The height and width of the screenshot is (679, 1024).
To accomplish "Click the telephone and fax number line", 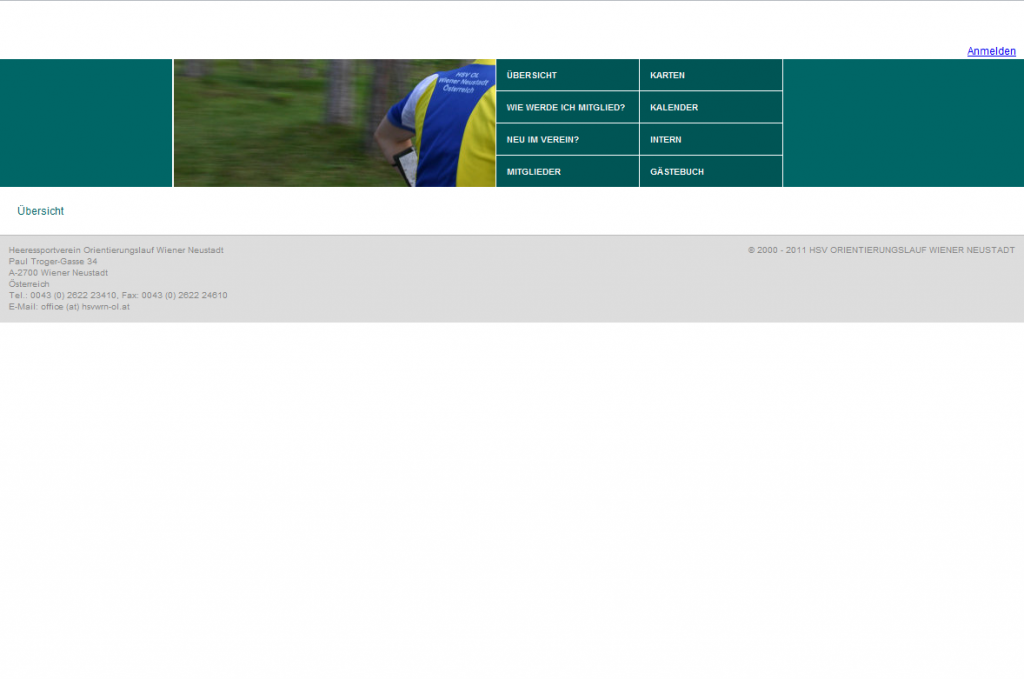I will 118,295.
